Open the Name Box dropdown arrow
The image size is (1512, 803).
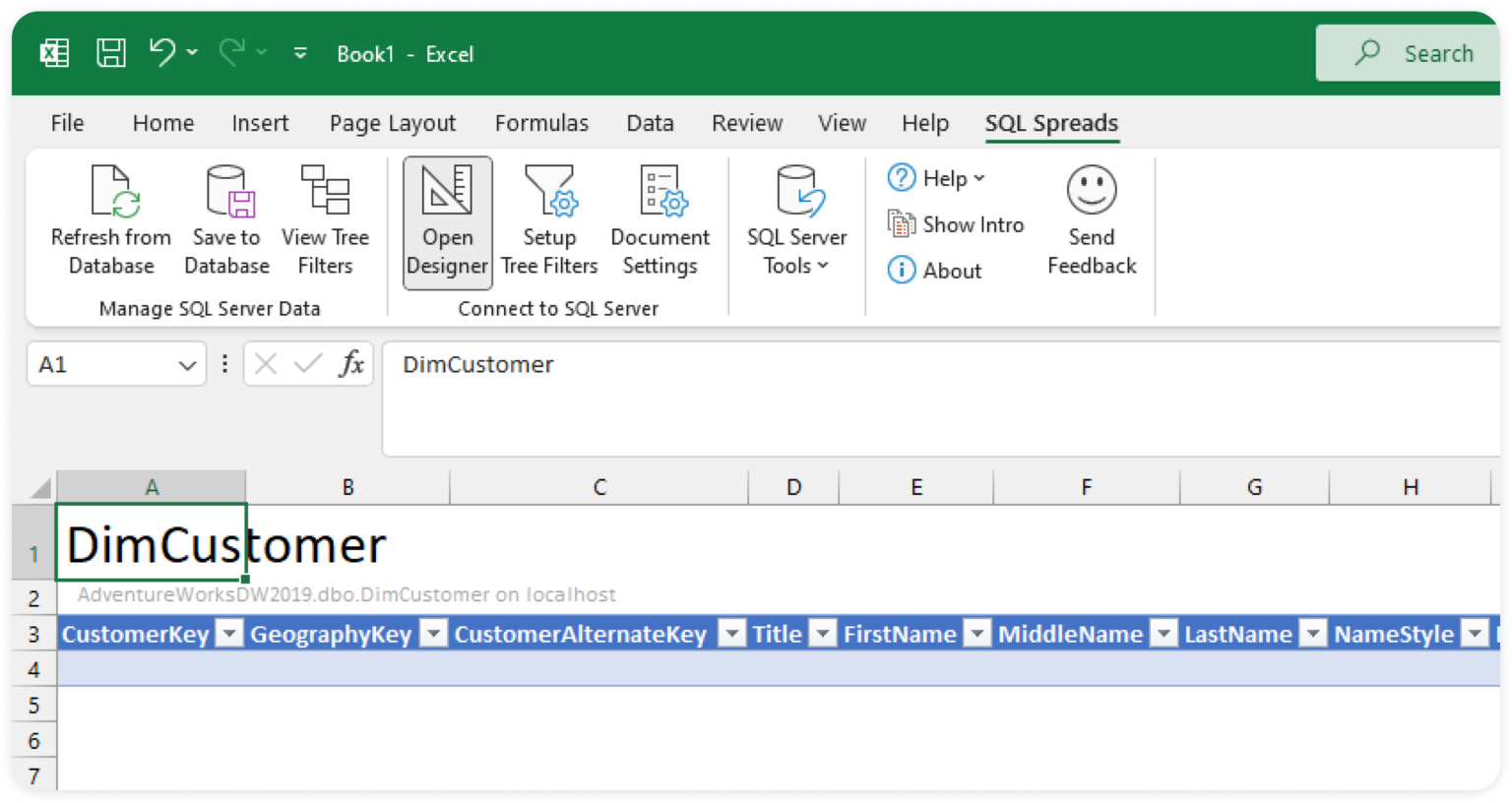(187, 365)
